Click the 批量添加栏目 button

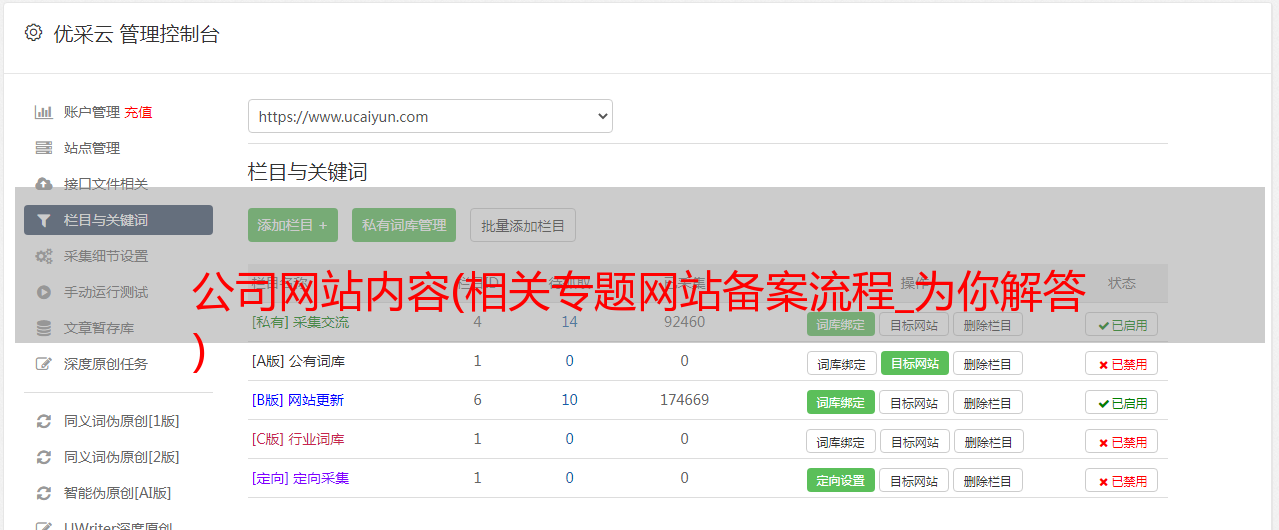(x=523, y=225)
